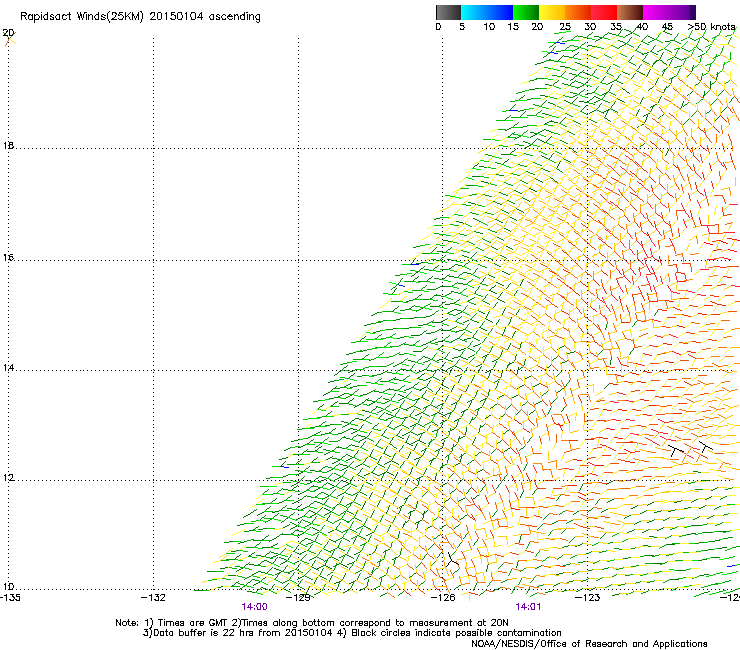Viewport: 740px width, 650px height.
Task: Click the legend label '25'
Action: coord(565,27)
